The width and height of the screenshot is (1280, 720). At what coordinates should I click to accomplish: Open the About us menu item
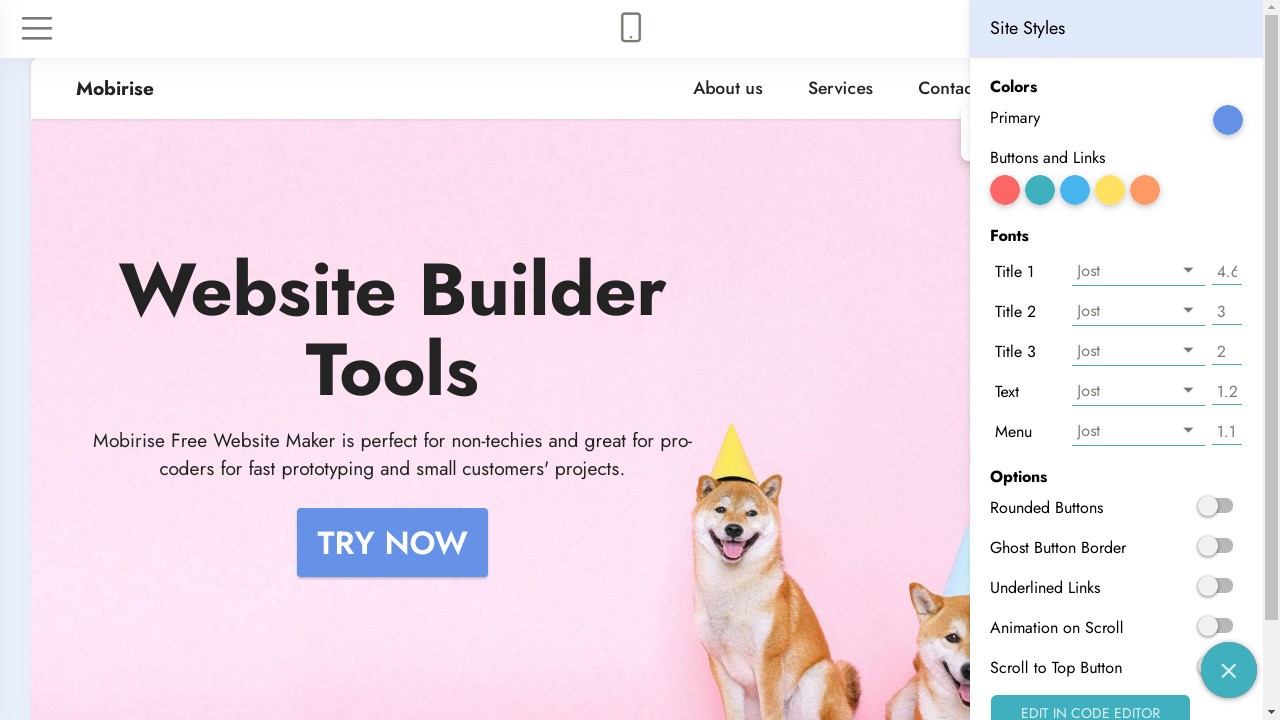coord(728,88)
